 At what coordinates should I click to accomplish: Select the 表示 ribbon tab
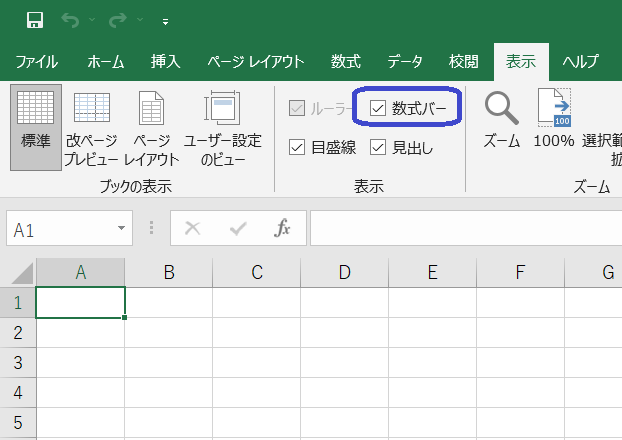[521, 62]
